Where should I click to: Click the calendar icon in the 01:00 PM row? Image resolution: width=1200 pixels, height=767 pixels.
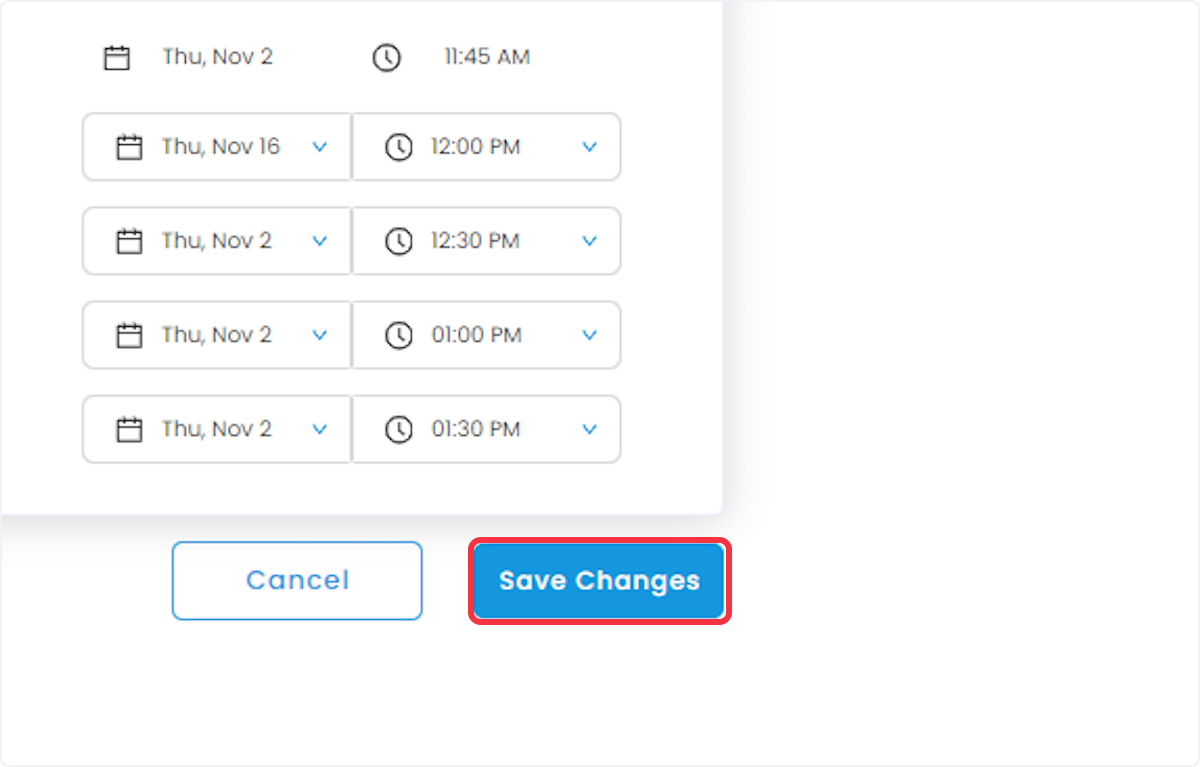pos(130,335)
